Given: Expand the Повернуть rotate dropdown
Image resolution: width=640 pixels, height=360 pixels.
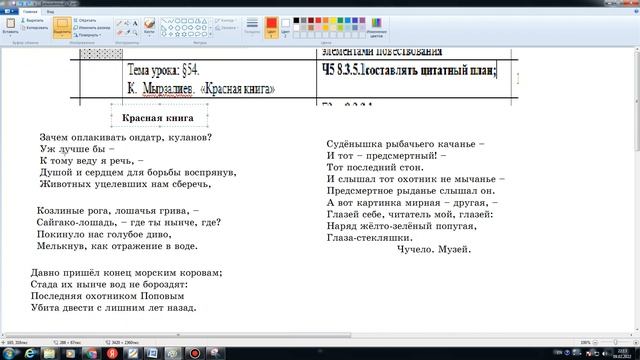Looking at the screenshot, I should tap(88, 35).
